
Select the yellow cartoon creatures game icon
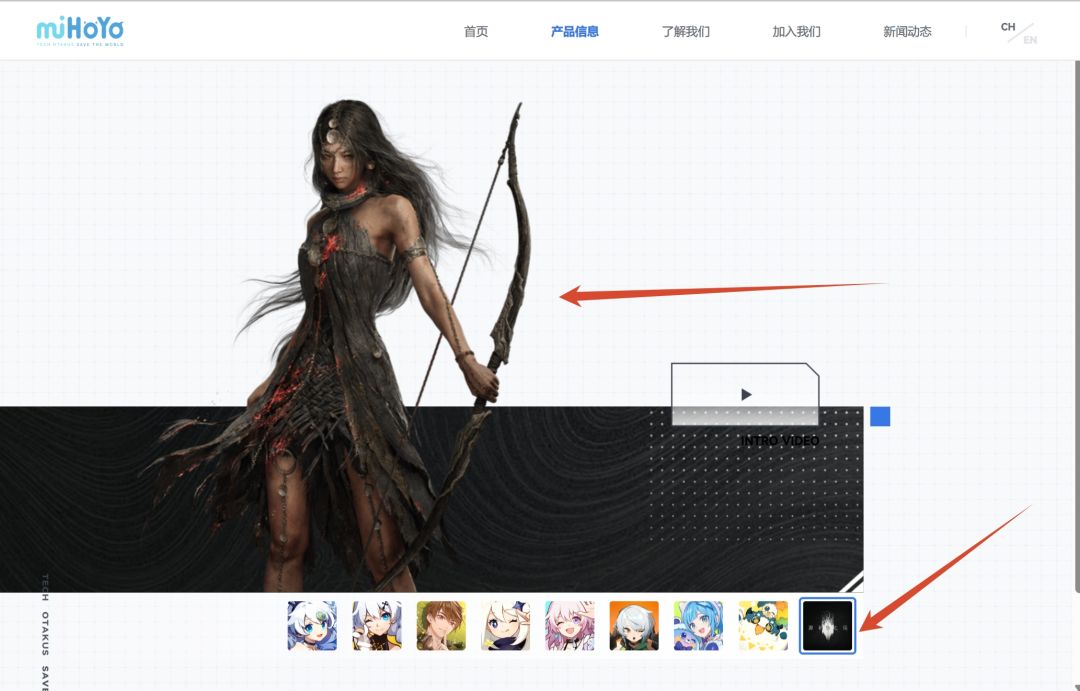[x=763, y=626]
